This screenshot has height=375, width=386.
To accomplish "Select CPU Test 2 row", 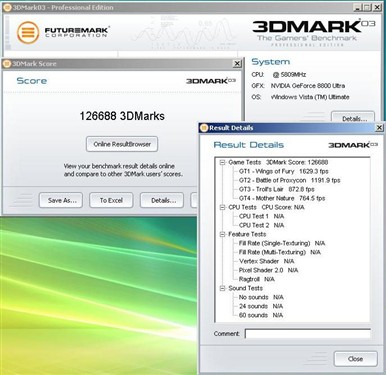I will [x=262, y=225].
